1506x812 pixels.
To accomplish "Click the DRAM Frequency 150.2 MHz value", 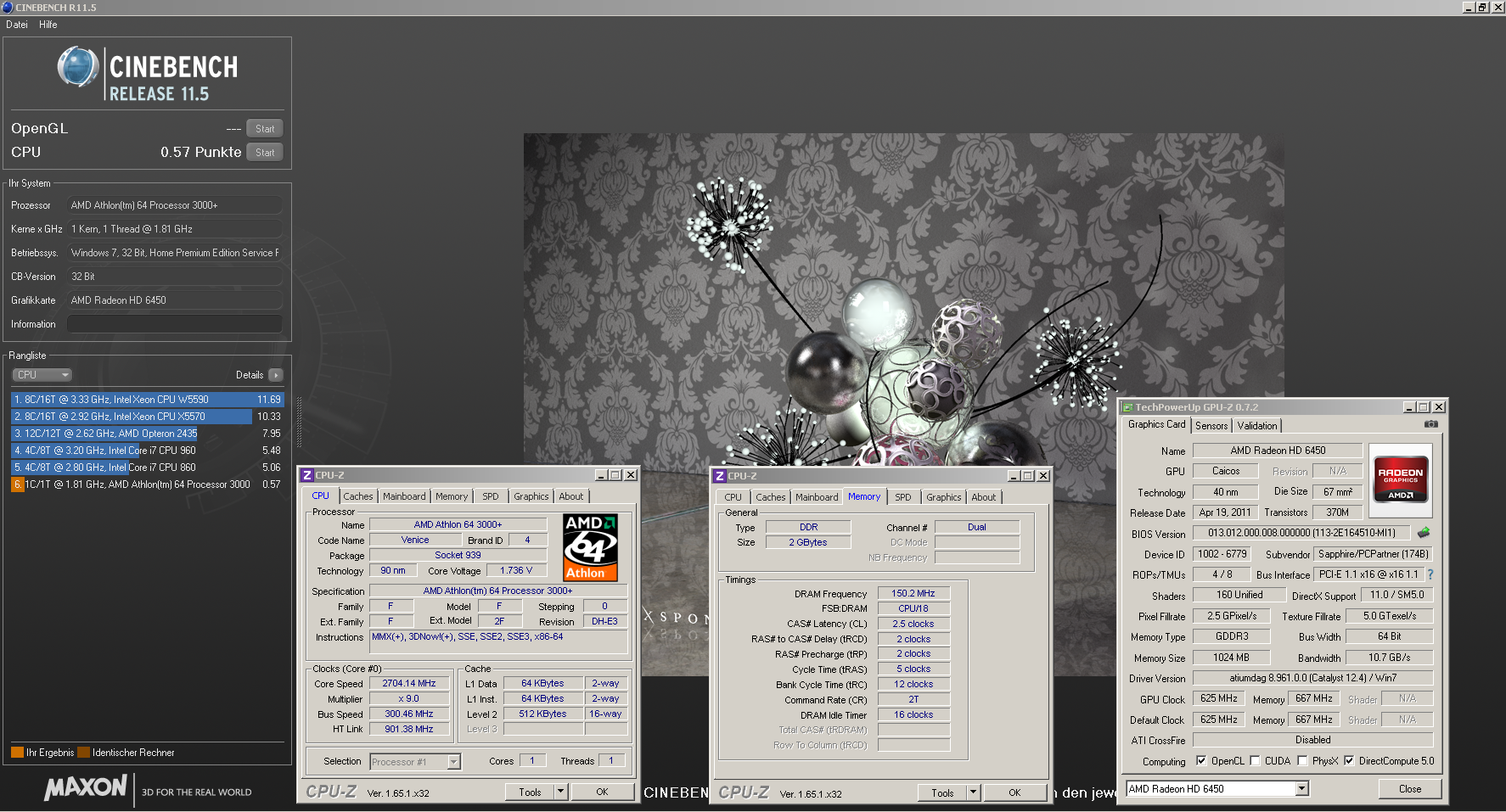I will (x=913, y=594).
